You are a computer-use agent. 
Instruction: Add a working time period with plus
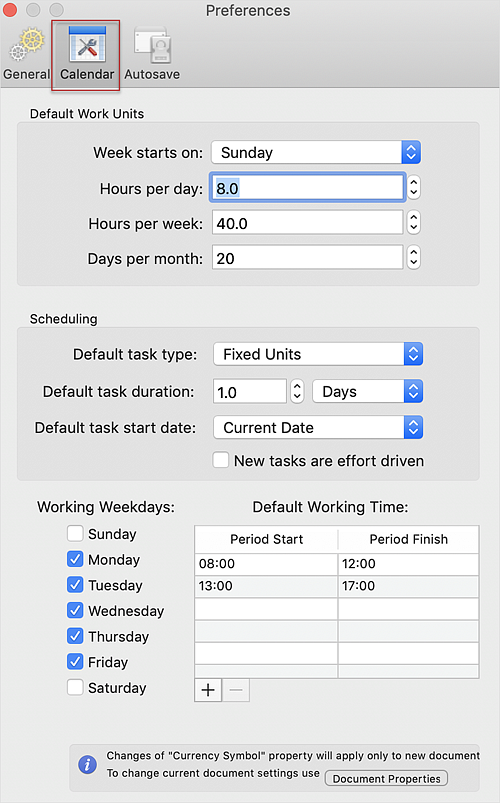[208, 690]
